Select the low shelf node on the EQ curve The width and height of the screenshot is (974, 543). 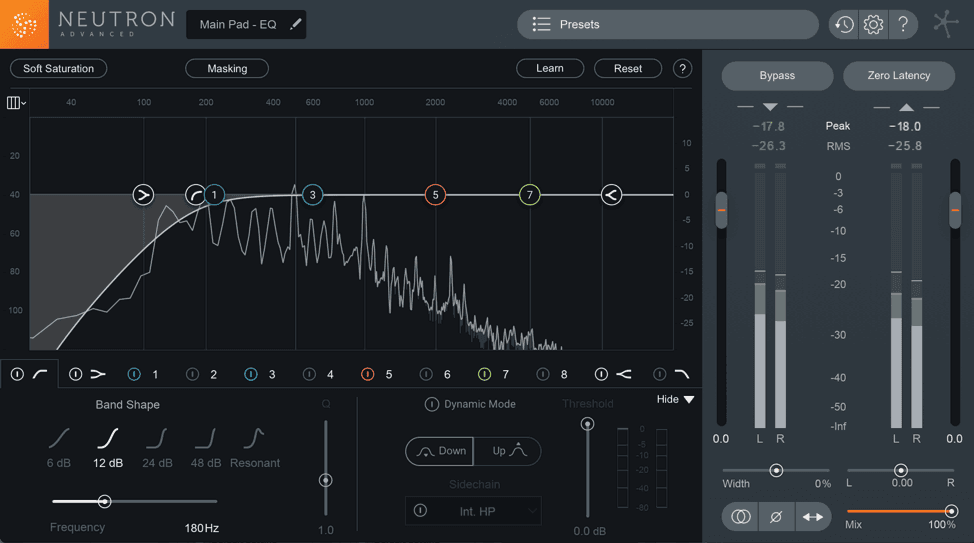[x=143, y=195]
